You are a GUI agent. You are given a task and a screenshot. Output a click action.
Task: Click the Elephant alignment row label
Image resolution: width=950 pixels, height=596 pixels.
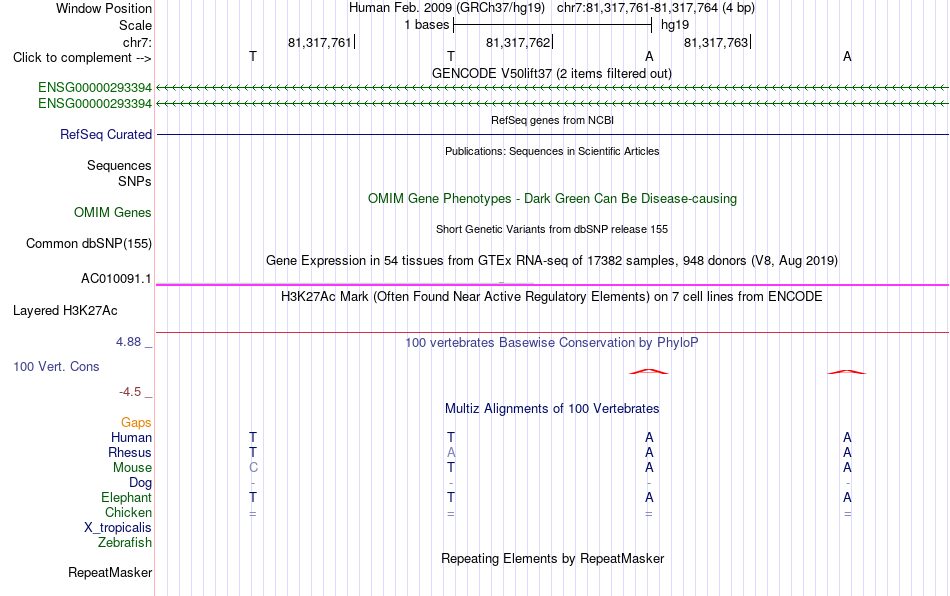point(127,497)
